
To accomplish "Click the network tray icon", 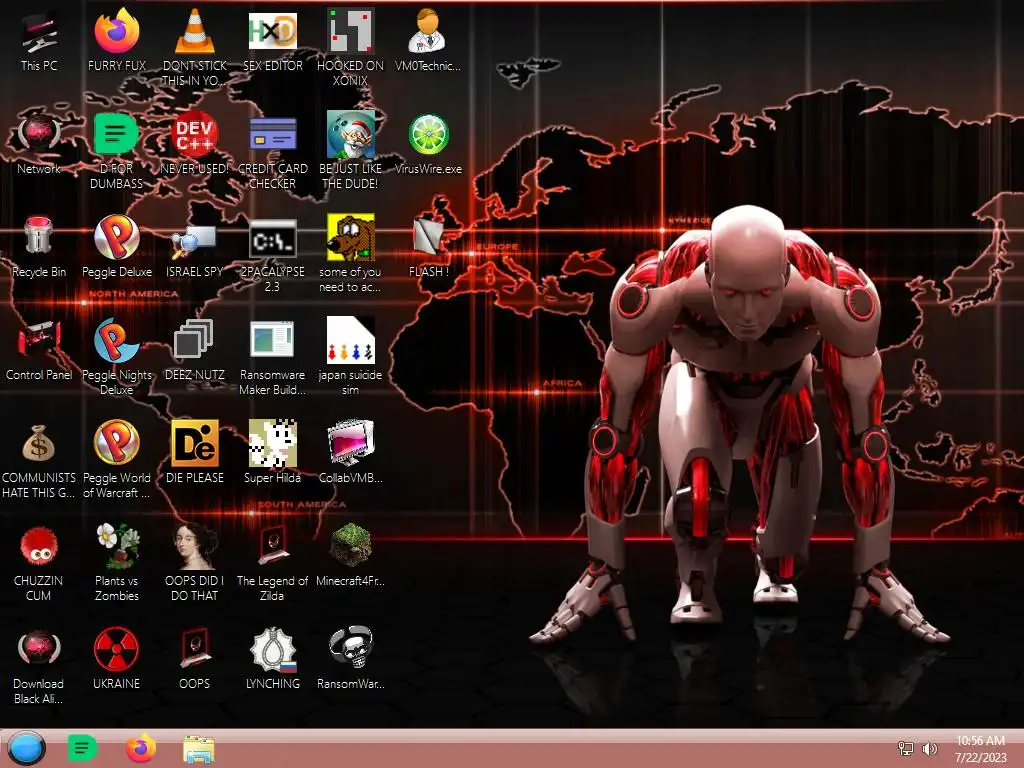I will (906, 748).
